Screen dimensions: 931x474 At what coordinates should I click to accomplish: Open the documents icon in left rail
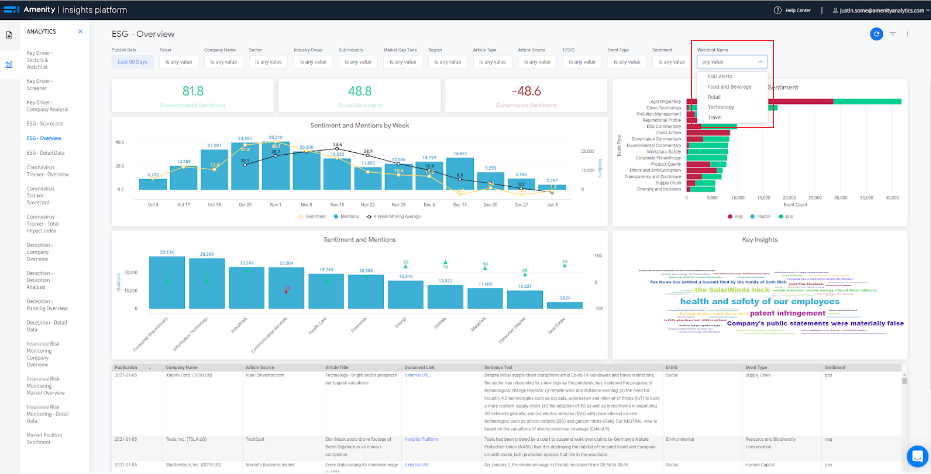coord(9,35)
